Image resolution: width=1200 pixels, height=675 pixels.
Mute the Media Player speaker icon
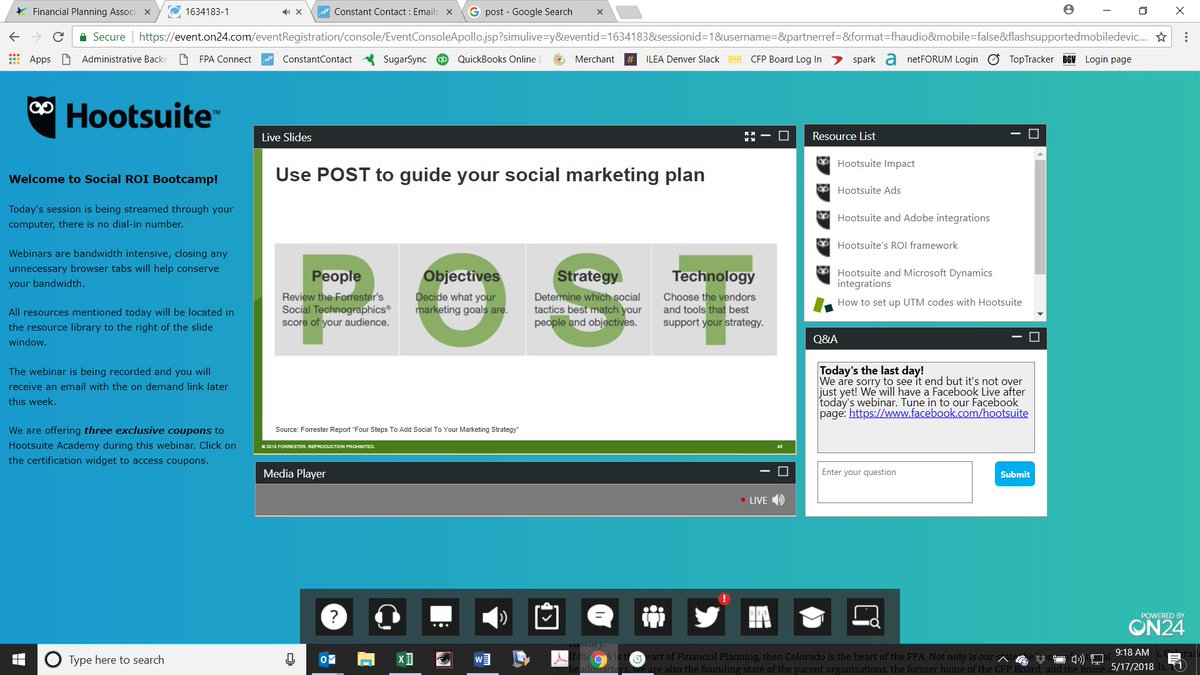[x=779, y=500]
